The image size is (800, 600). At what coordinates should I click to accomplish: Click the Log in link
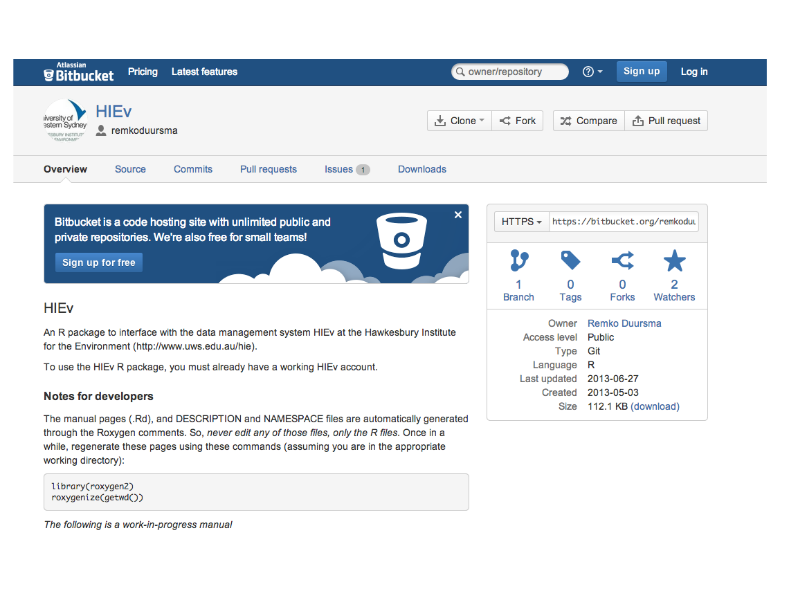[x=694, y=72]
